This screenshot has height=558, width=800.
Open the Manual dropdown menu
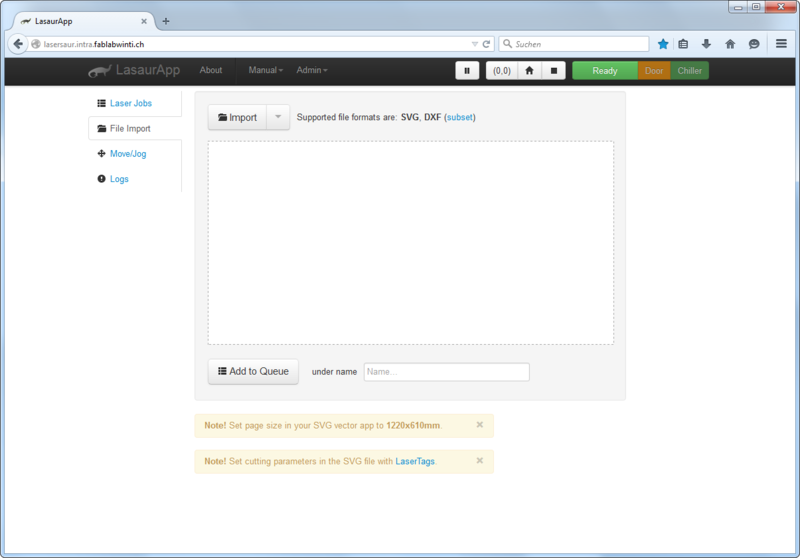pos(265,70)
